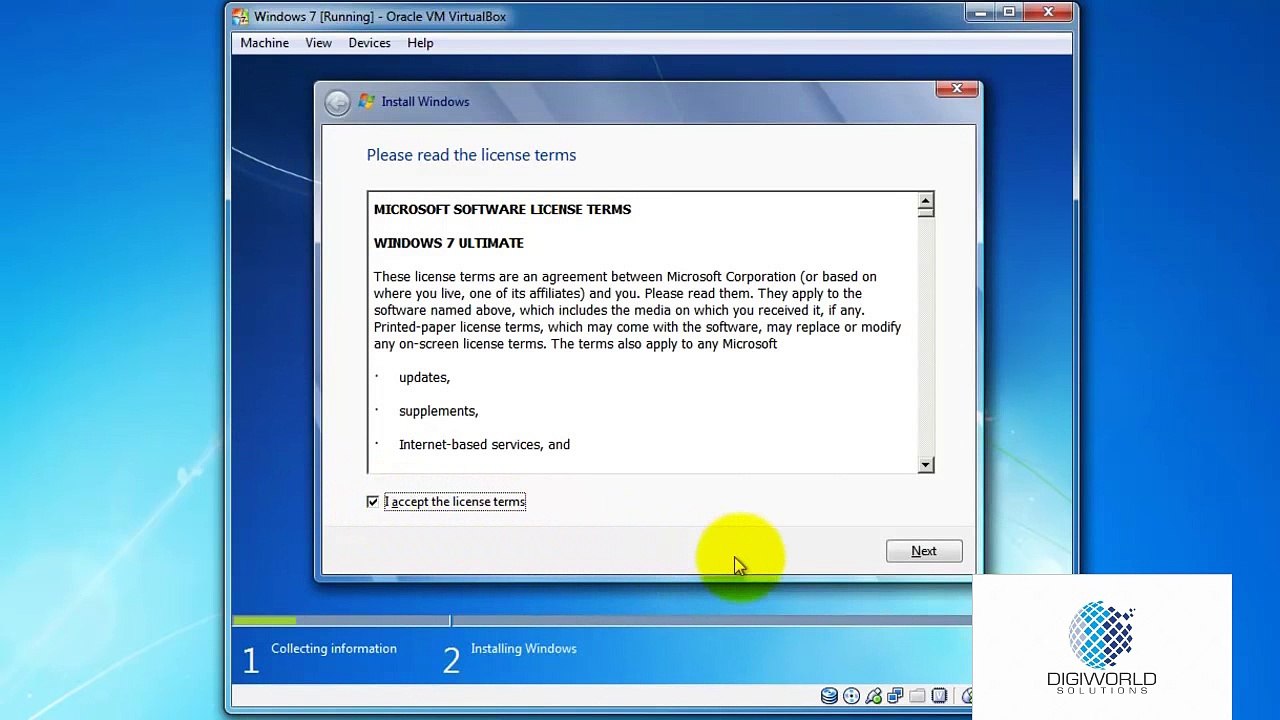1280x720 pixels.
Task: Click the 'Windows 7 [Running] - Oracle VM VirtualBox' title
Action: [x=380, y=16]
